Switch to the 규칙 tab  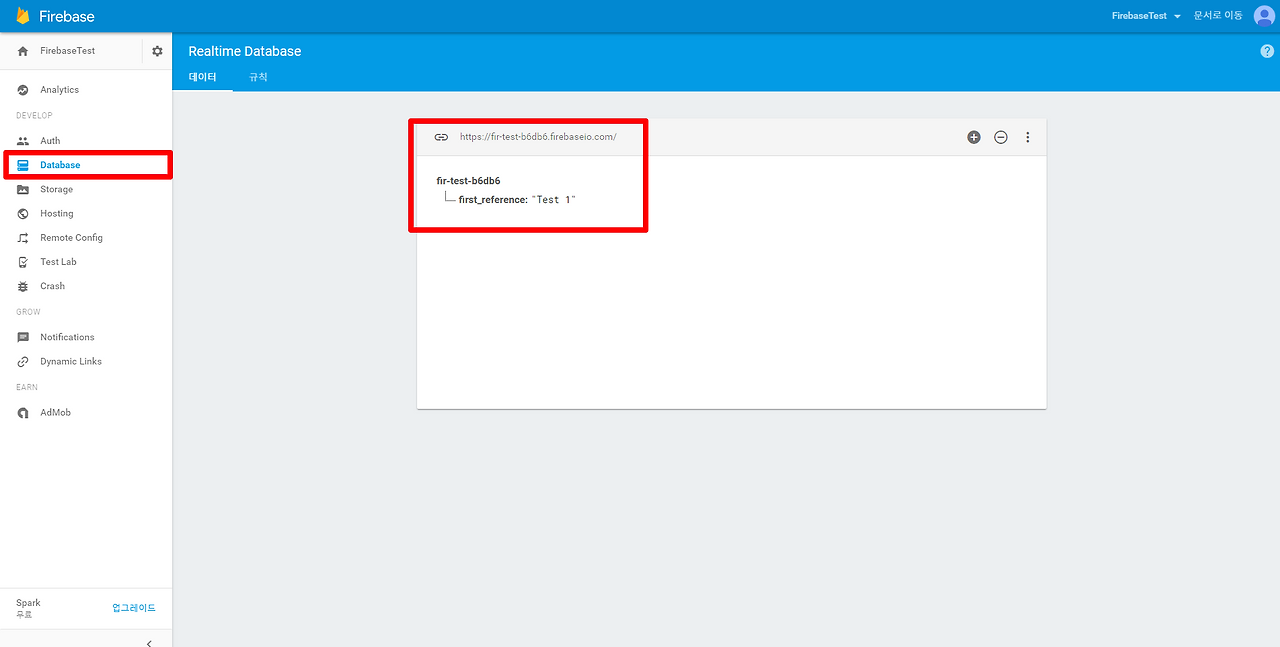click(x=257, y=76)
